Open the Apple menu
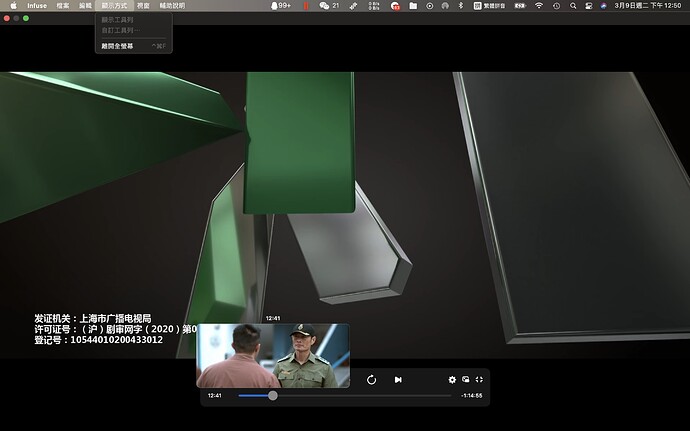690x431 pixels. 13,6
